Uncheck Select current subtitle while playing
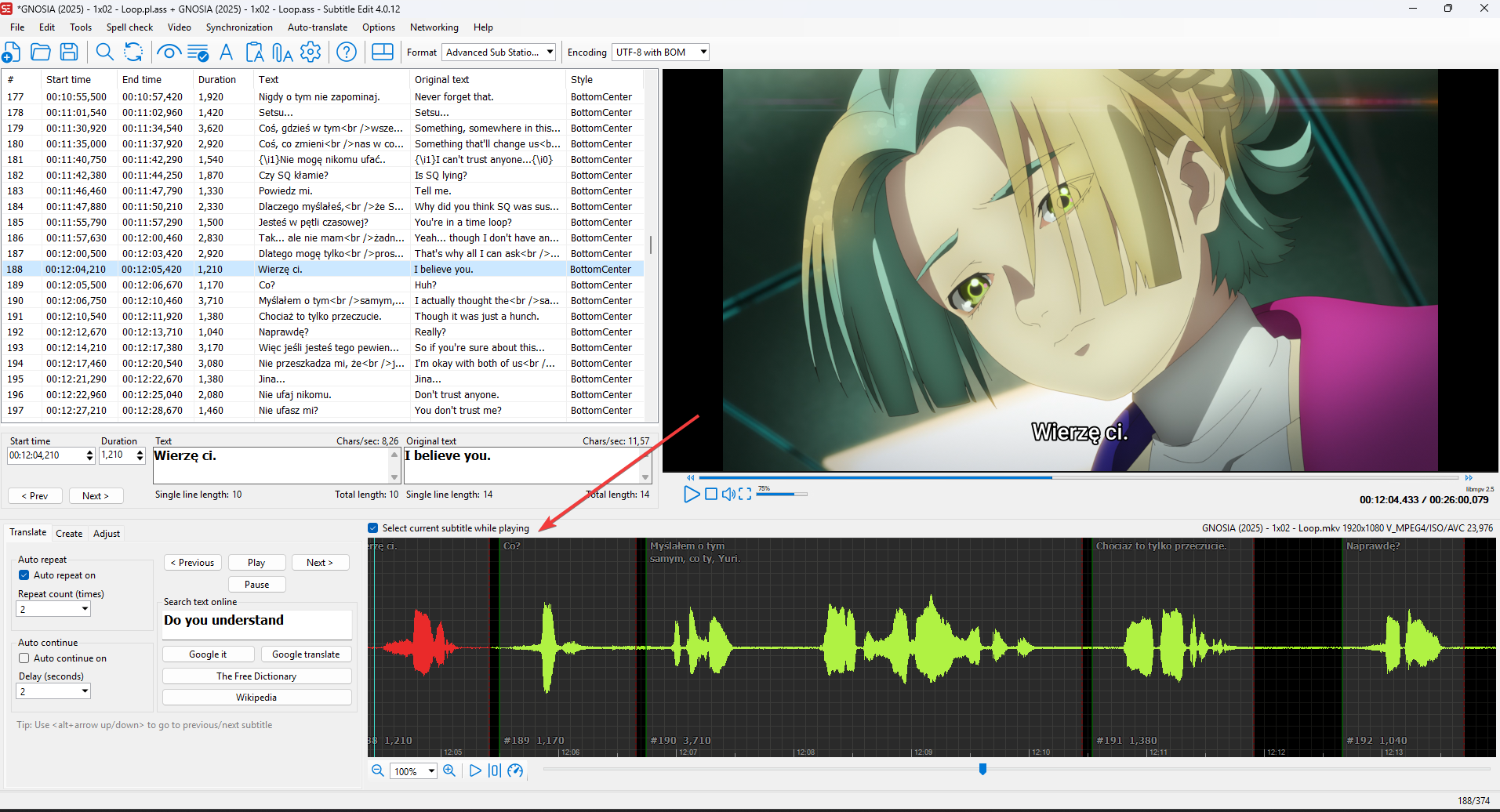The width and height of the screenshot is (1500, 812). [x=373, y=528]
